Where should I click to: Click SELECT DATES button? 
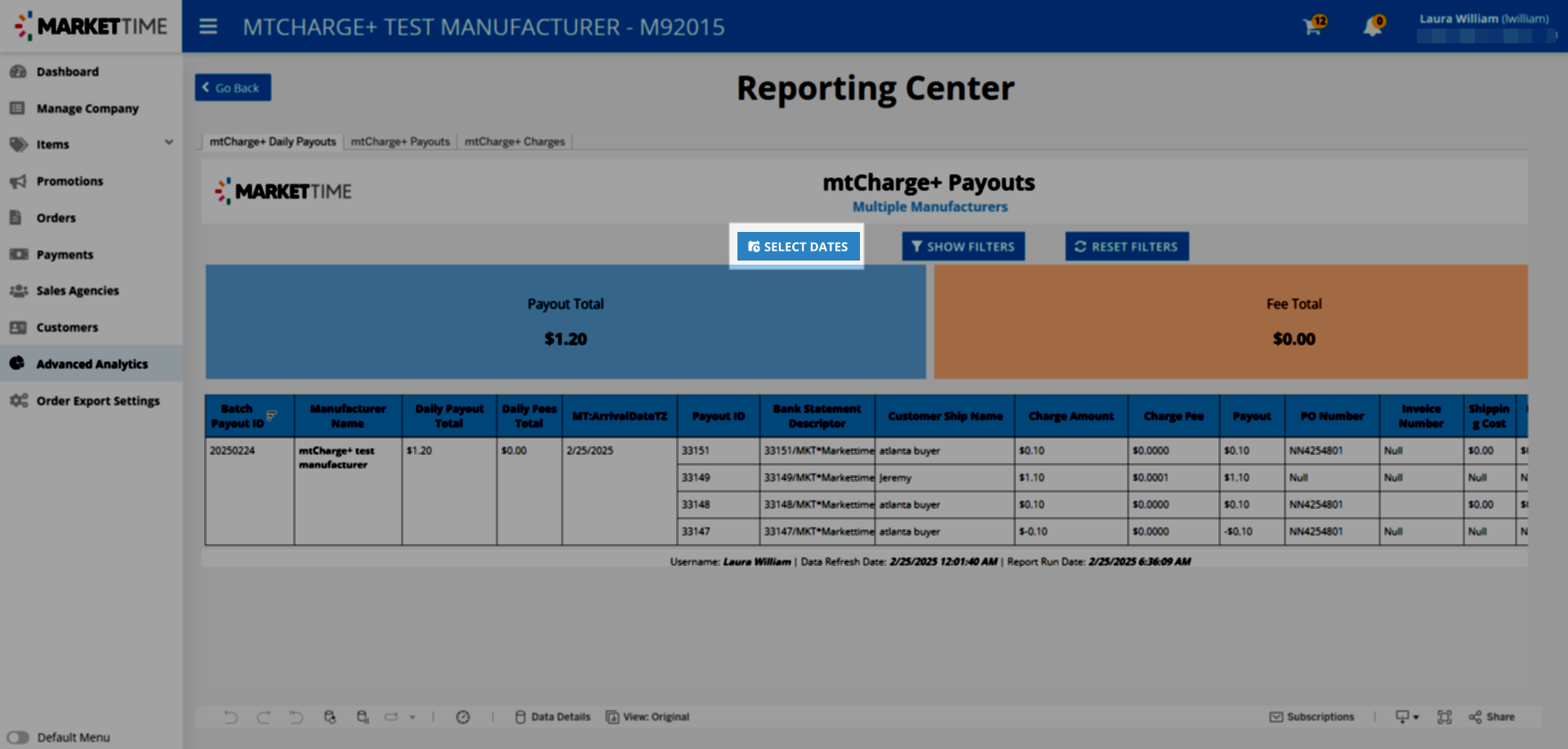(x=798, y=247)
